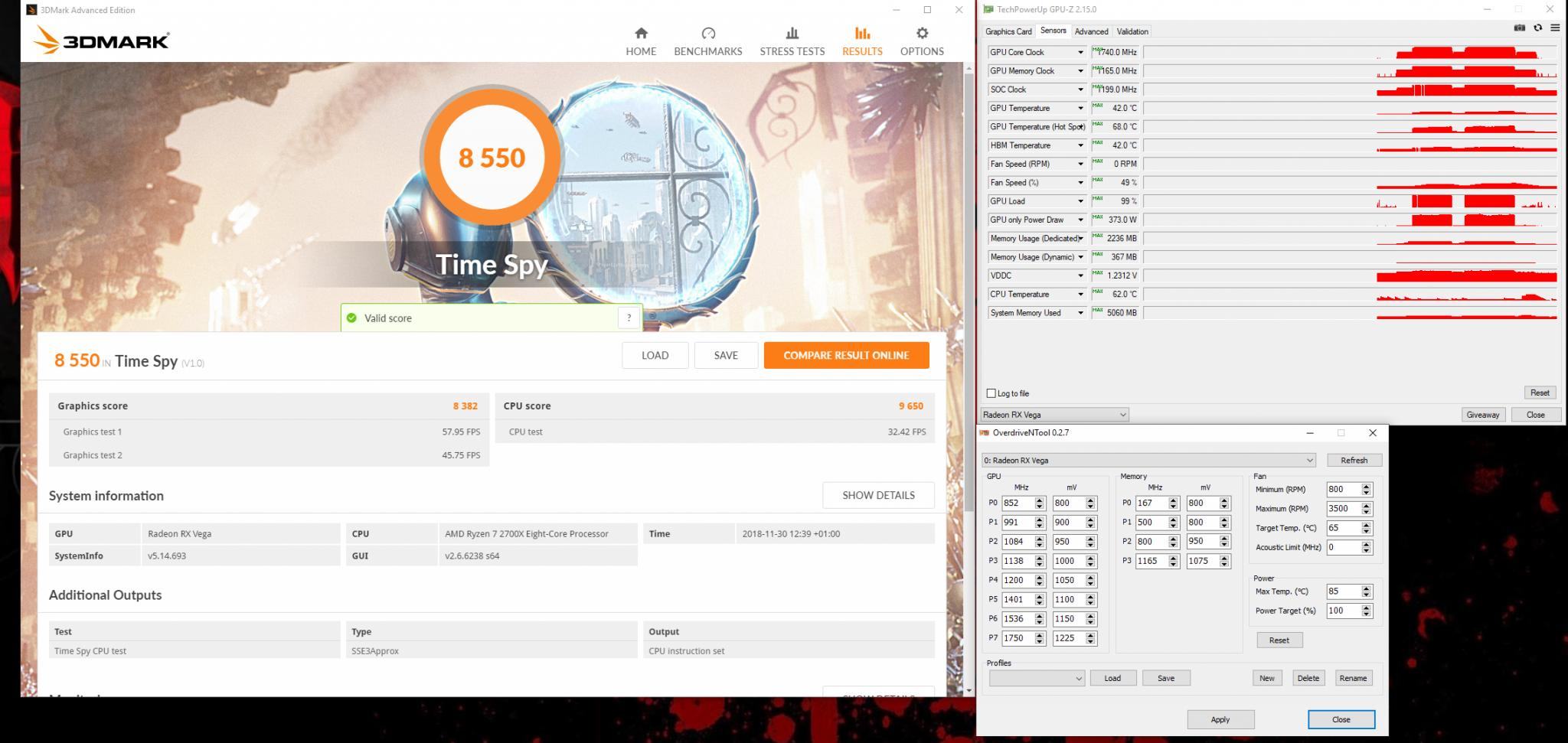Click the Memory P3 MHz field

click(1151, 561)
